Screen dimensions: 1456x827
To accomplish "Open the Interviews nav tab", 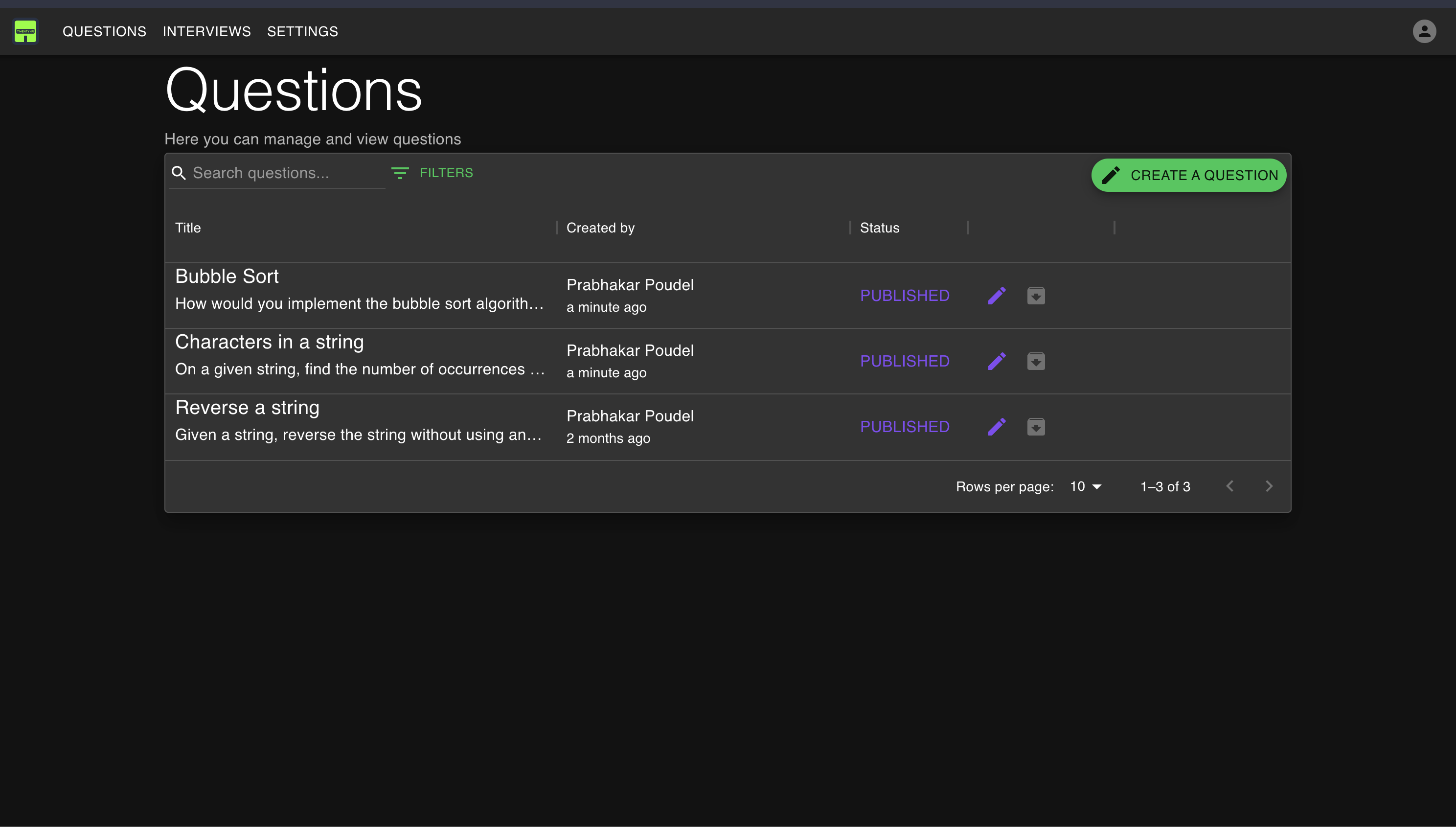I will (x=206, y=31).
